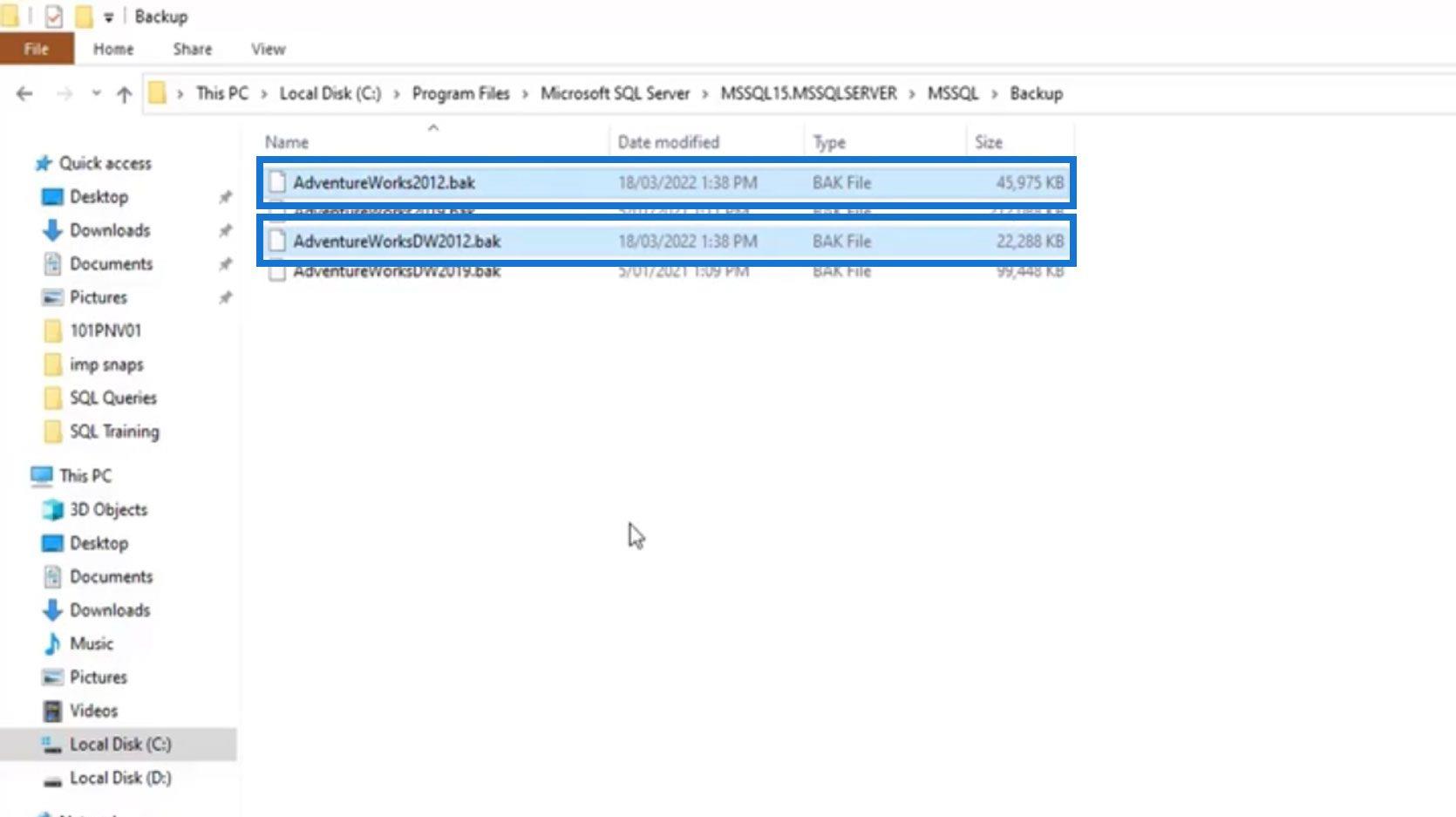Sort files by Name column header
1456x817 pixels.
(287, 142)
